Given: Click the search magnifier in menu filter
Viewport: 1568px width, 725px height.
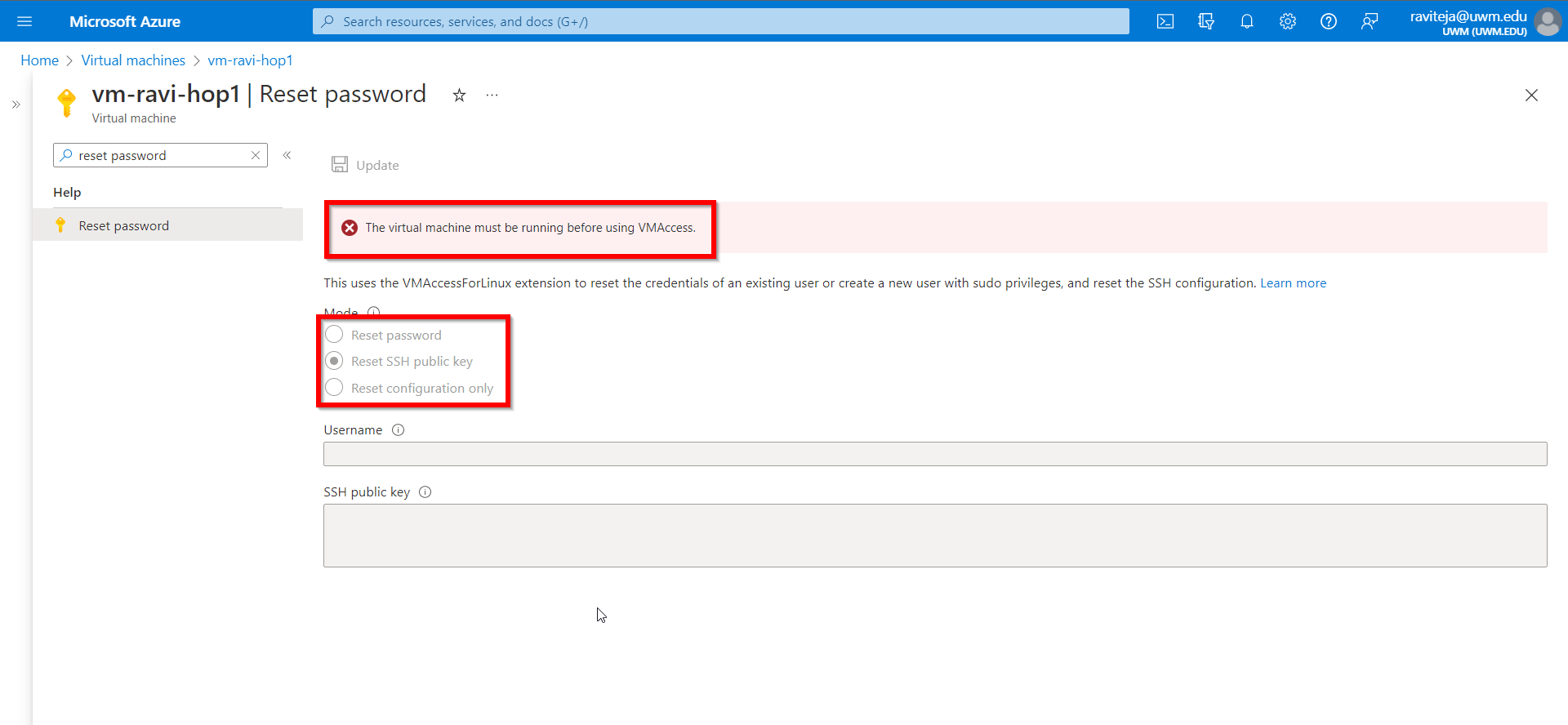Looking at the screenshot, I should (66, 155).
